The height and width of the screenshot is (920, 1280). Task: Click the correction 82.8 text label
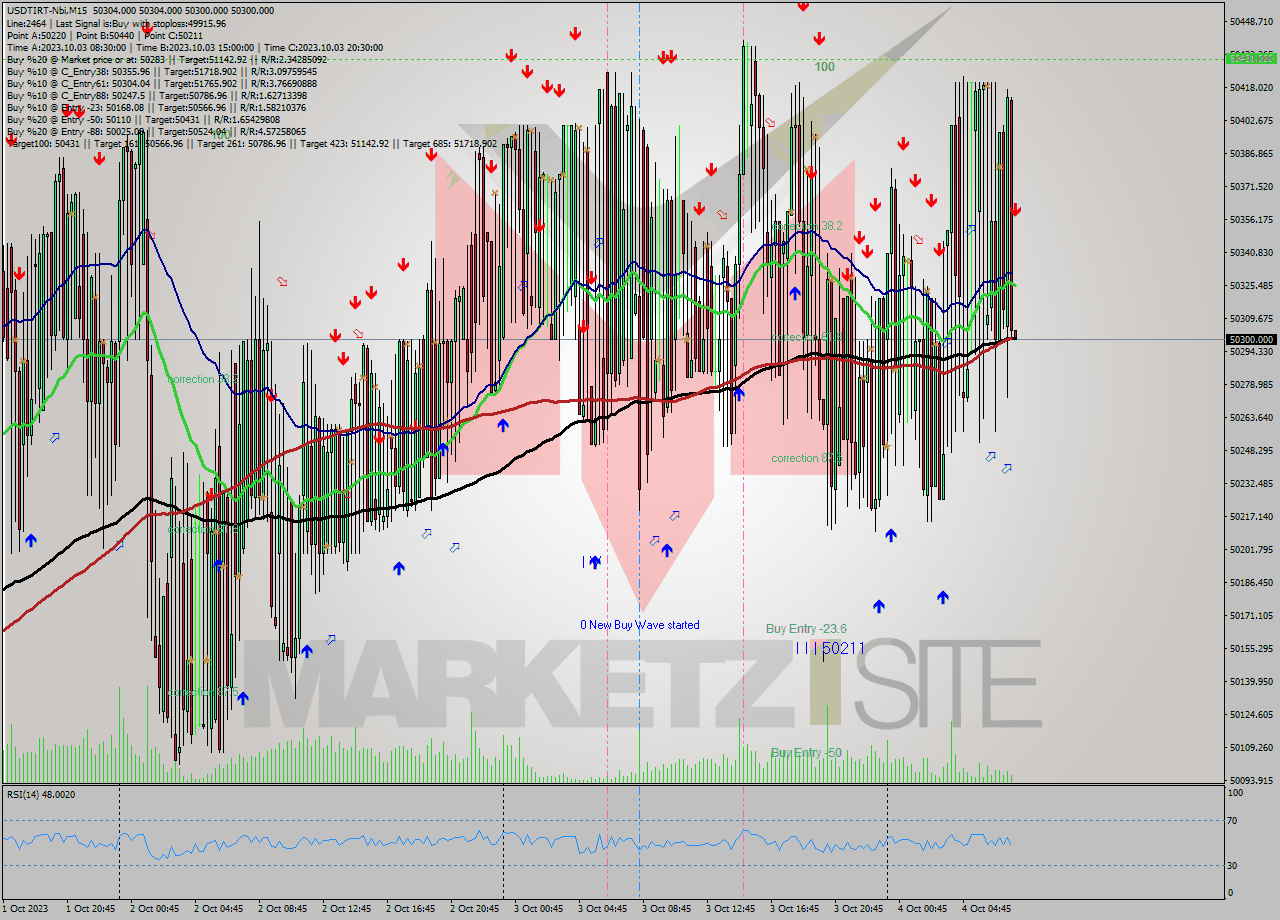pos(806,458)
